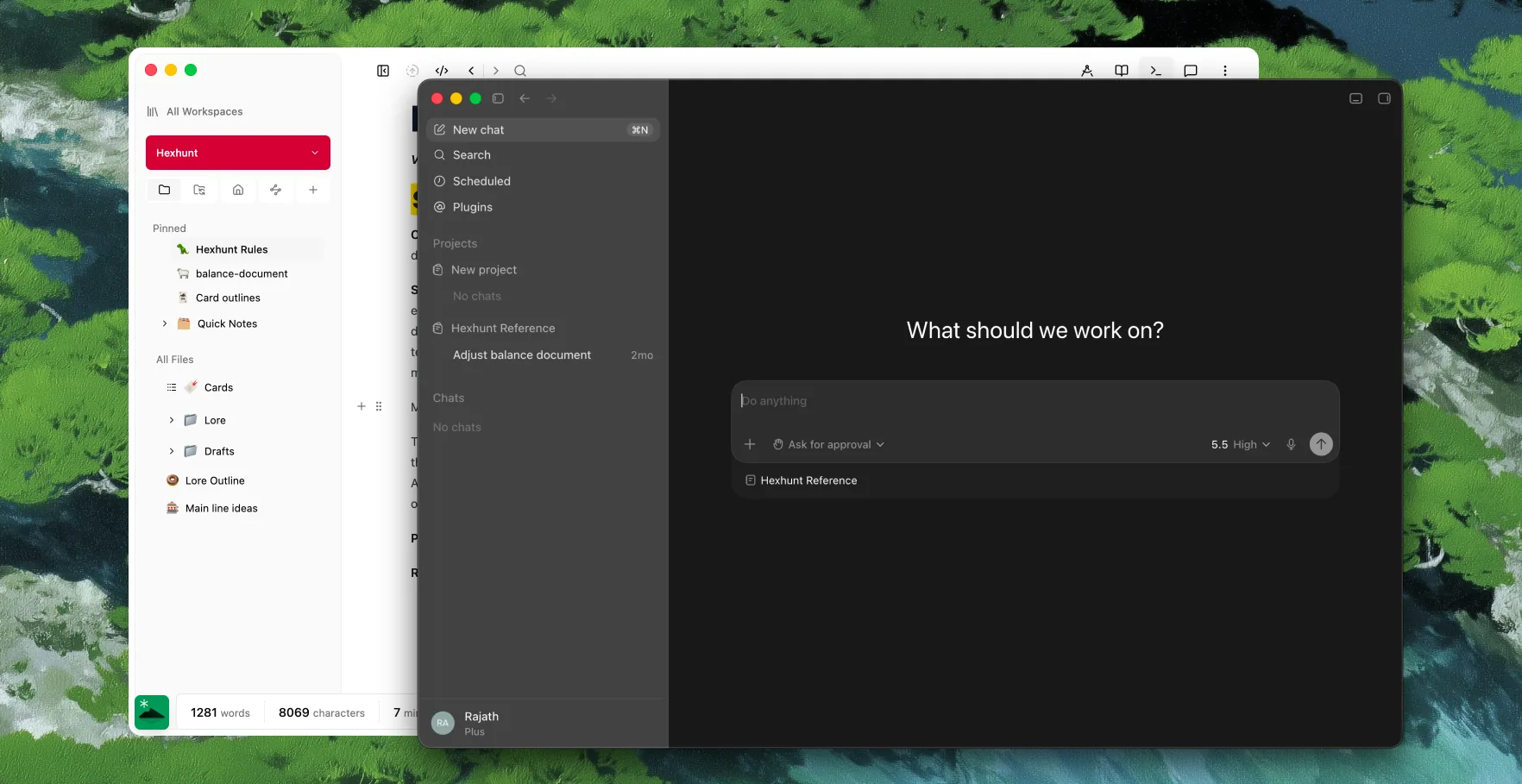Image resolution: width=1522 pixels, height=784 pixels.
Task: Open the Quick Notes folder
Action: [227, 323]
